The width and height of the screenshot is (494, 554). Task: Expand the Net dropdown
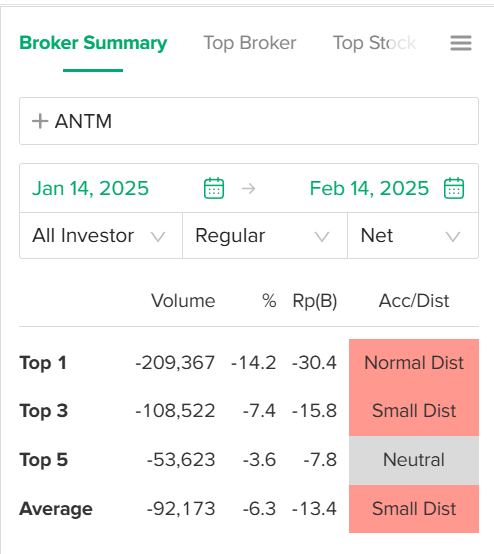(413, 236)
